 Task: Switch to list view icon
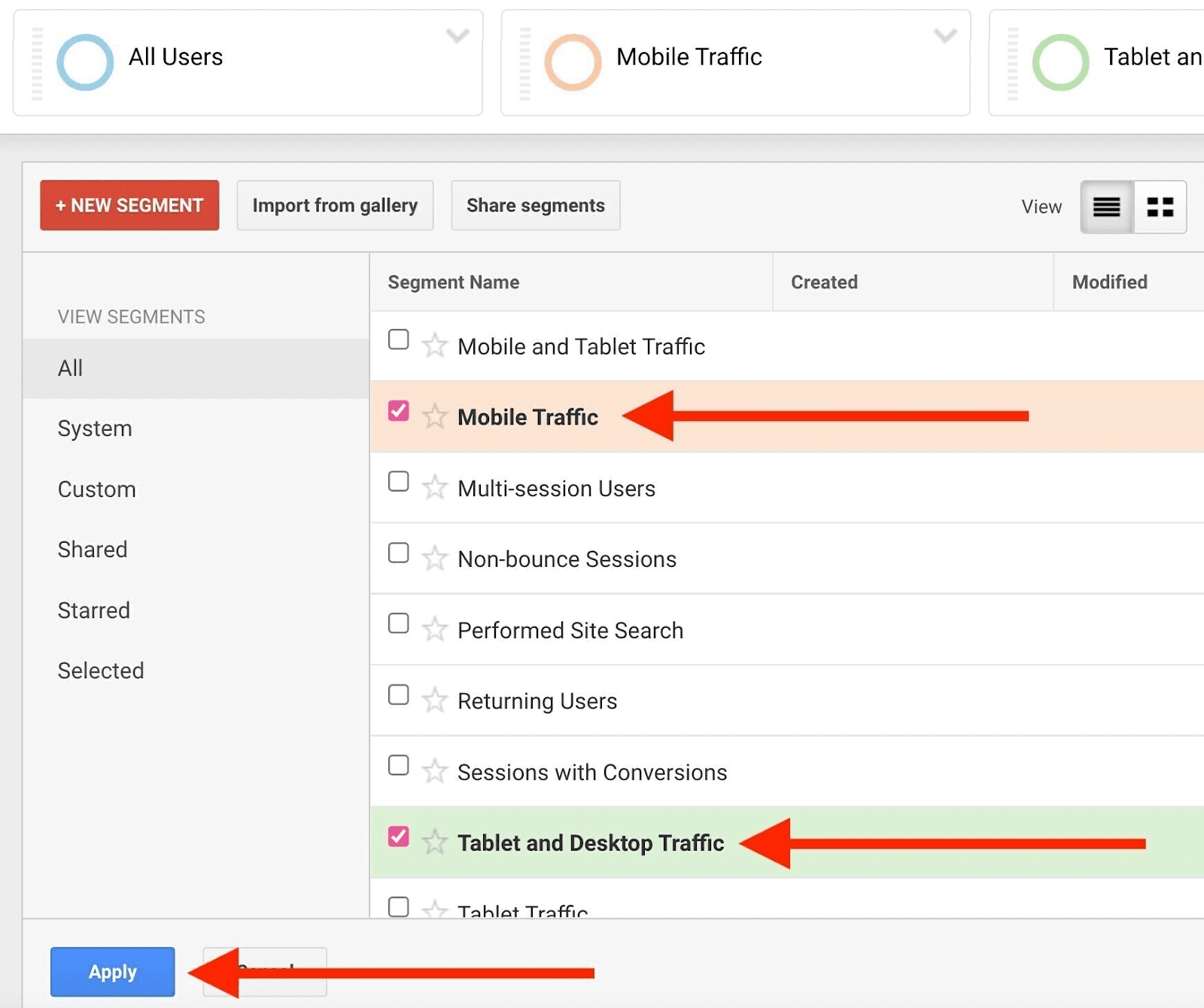coord(1106,207)
